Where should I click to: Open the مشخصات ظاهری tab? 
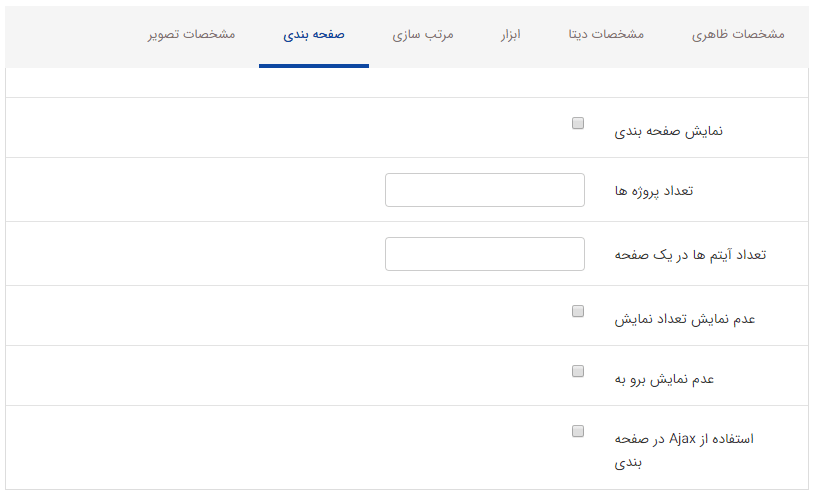(x=738, y=34)
